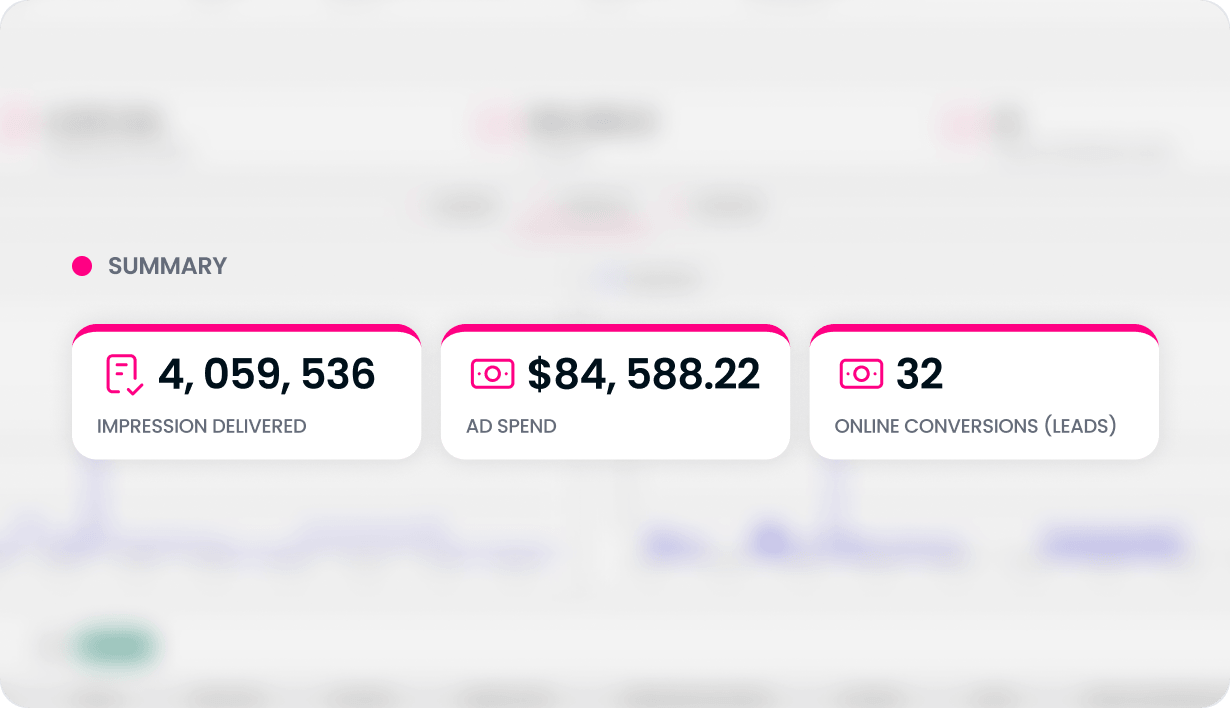Click the blurred purple bar on chart right
Screen dimensions: 1230x708
[x=1112, y=546]
